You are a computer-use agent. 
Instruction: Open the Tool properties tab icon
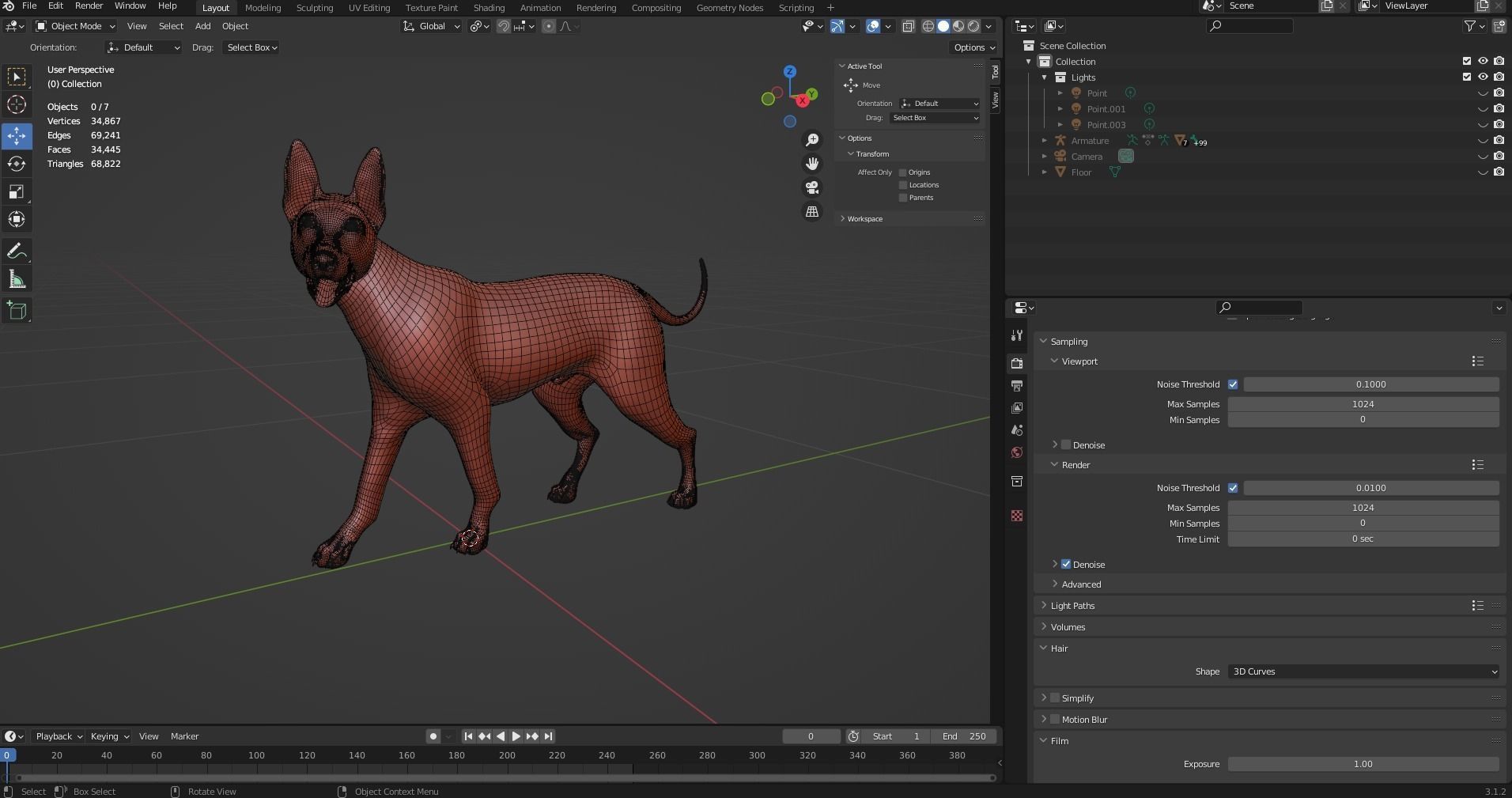pos(1017,336)
